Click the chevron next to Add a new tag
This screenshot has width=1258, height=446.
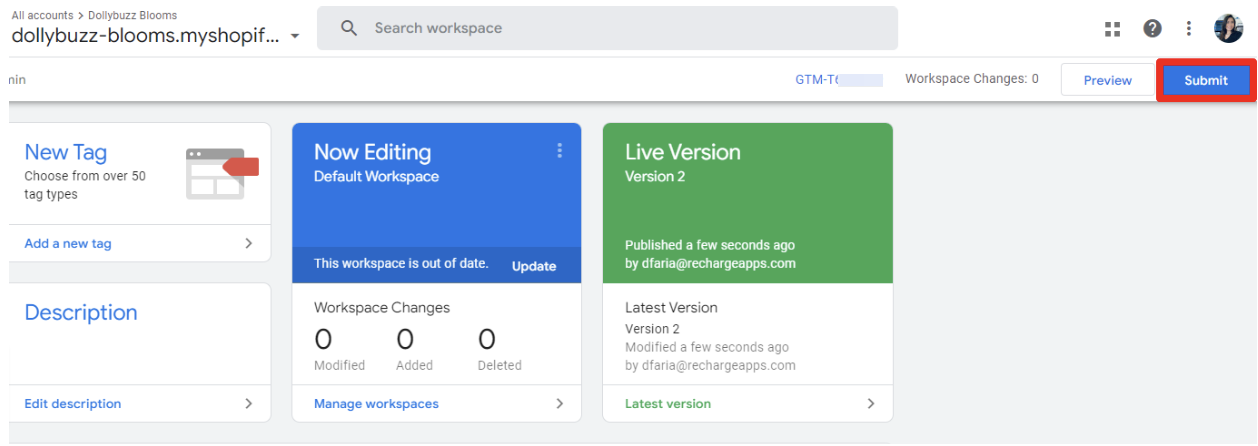(x=248, y=243)
